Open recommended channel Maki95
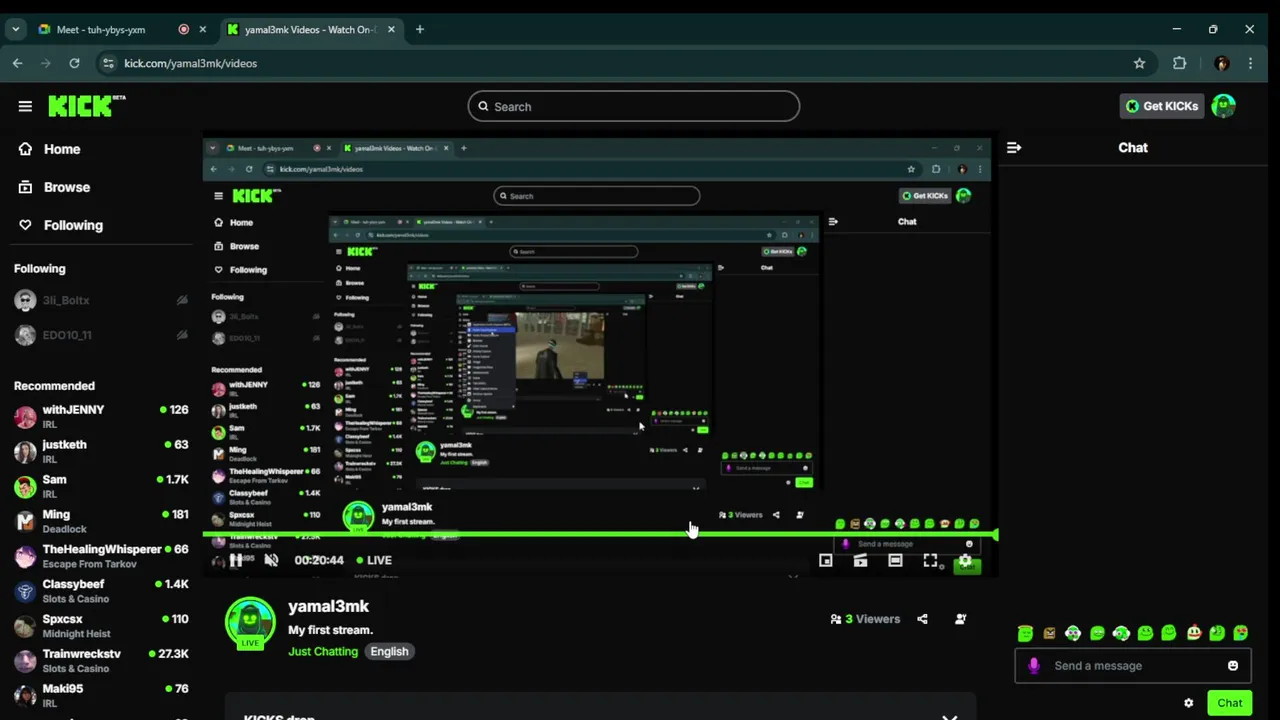 click(x=101, y=695)
